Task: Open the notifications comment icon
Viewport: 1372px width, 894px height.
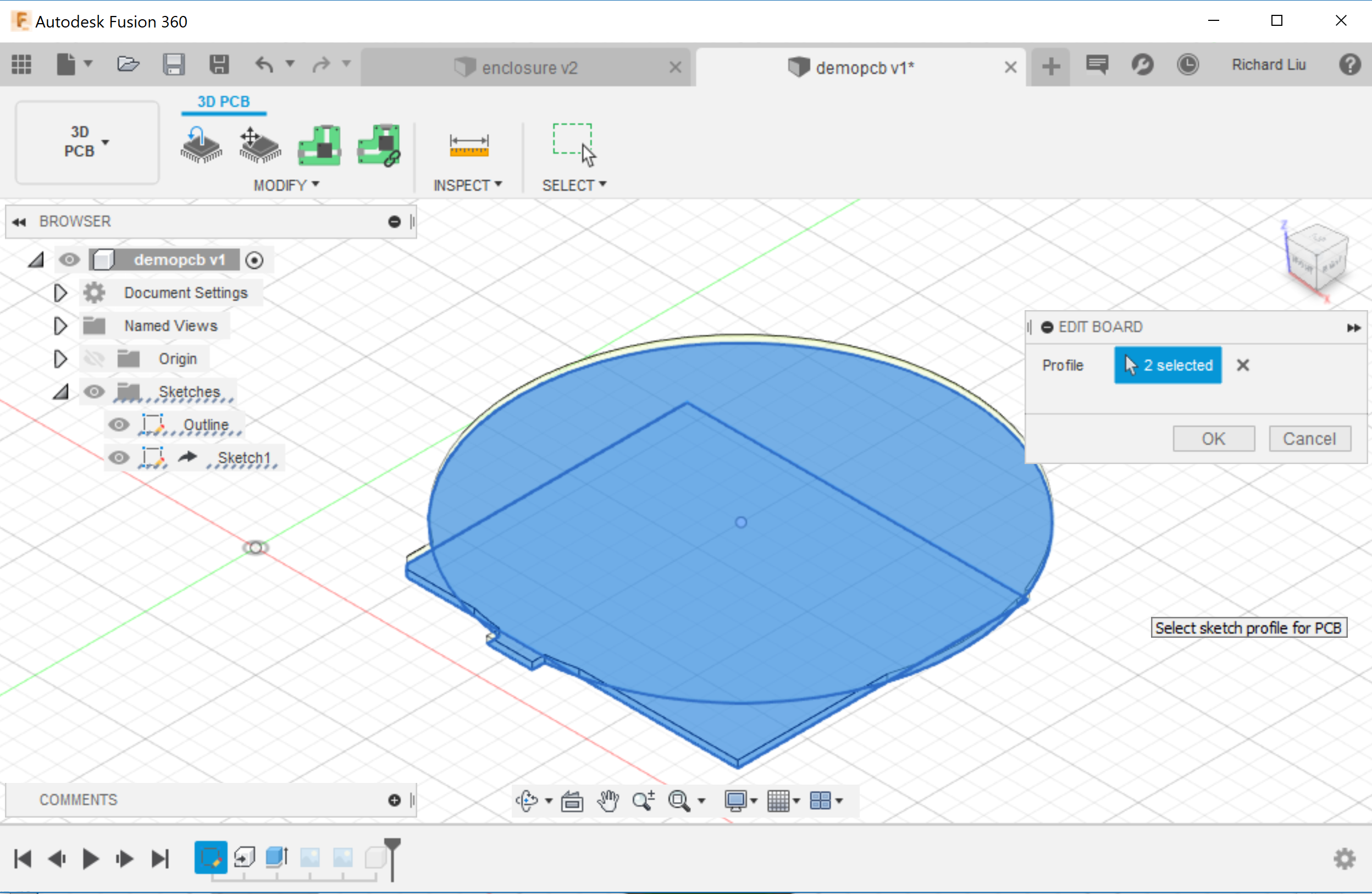Action: [1097, 64]
